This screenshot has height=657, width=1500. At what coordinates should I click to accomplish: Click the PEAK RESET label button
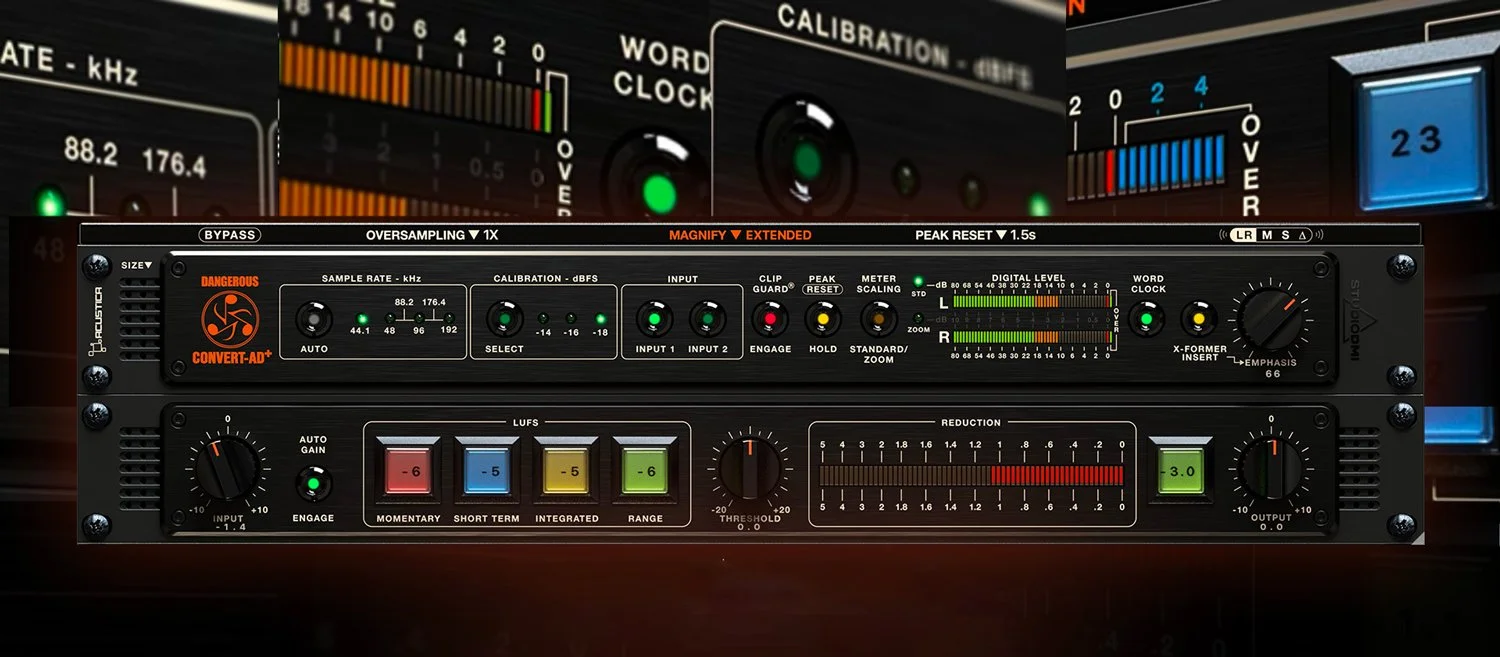pyautogui.click(x=822, y=289)
